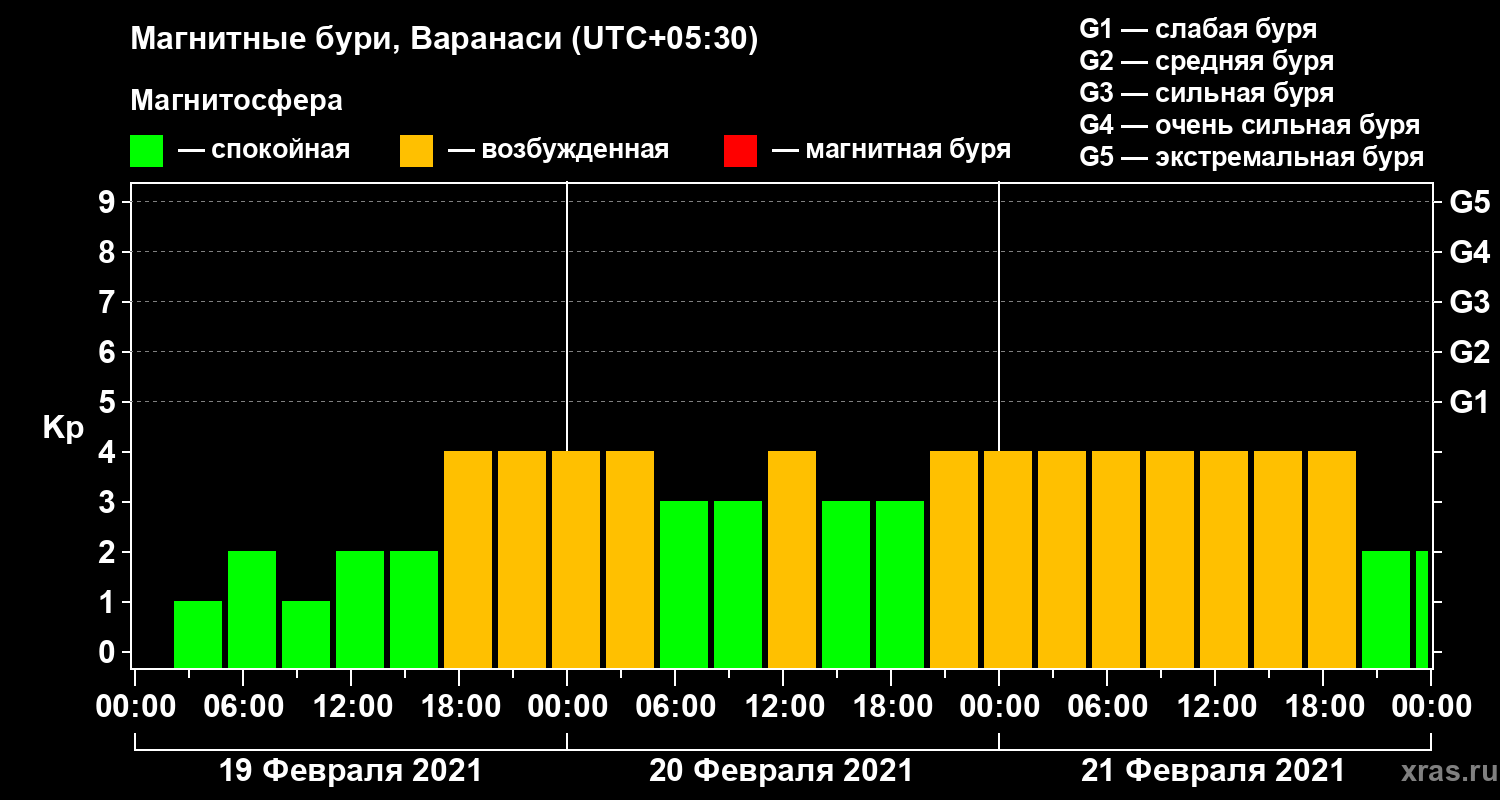Click the red 'магнитная буря' legend swatch
The height and width of the screenshot is (800, 1500).
pyautogui.click(x=740, y=151)
